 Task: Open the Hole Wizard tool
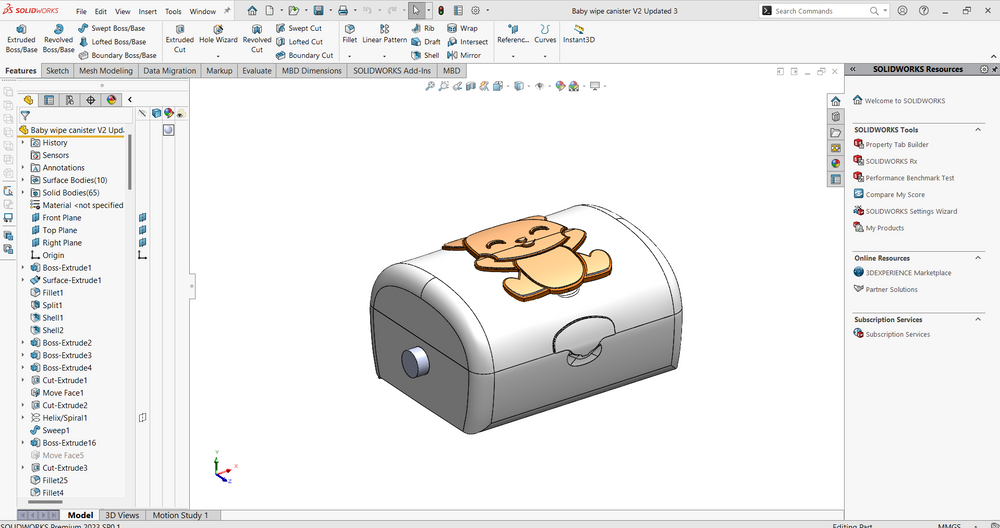point(218,34)
